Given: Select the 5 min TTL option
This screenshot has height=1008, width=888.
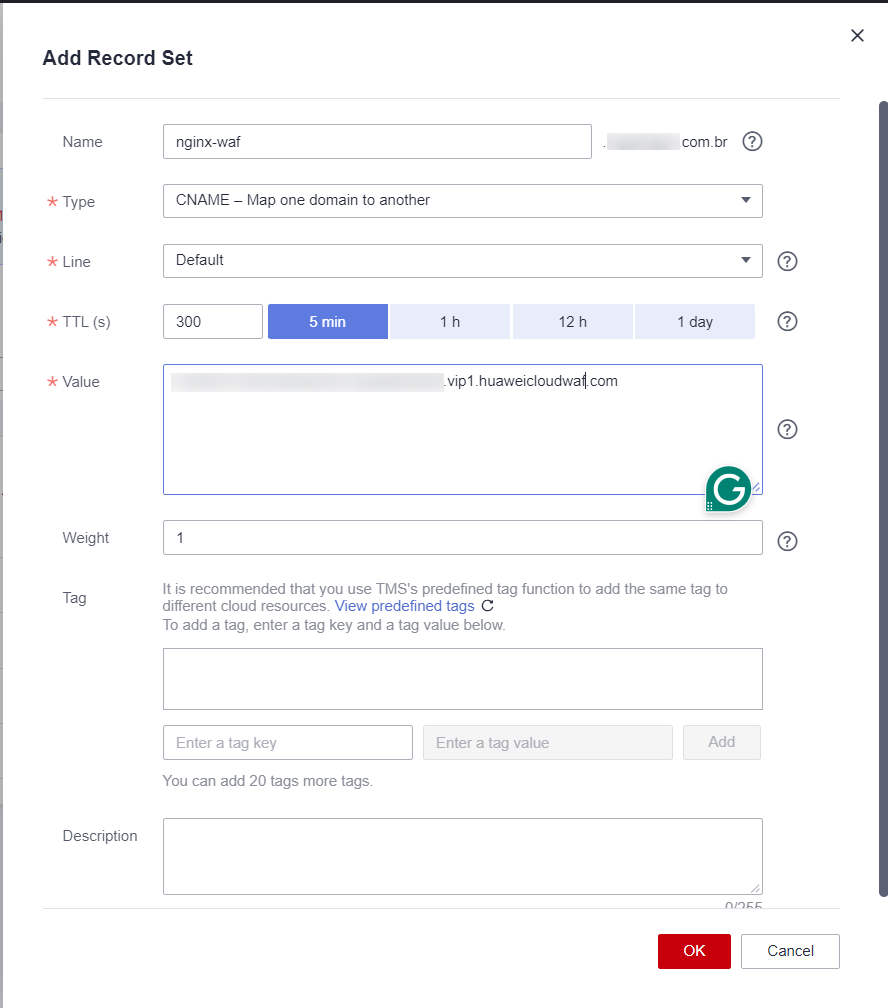Looking at the screenshot, I should coord(327,322).
